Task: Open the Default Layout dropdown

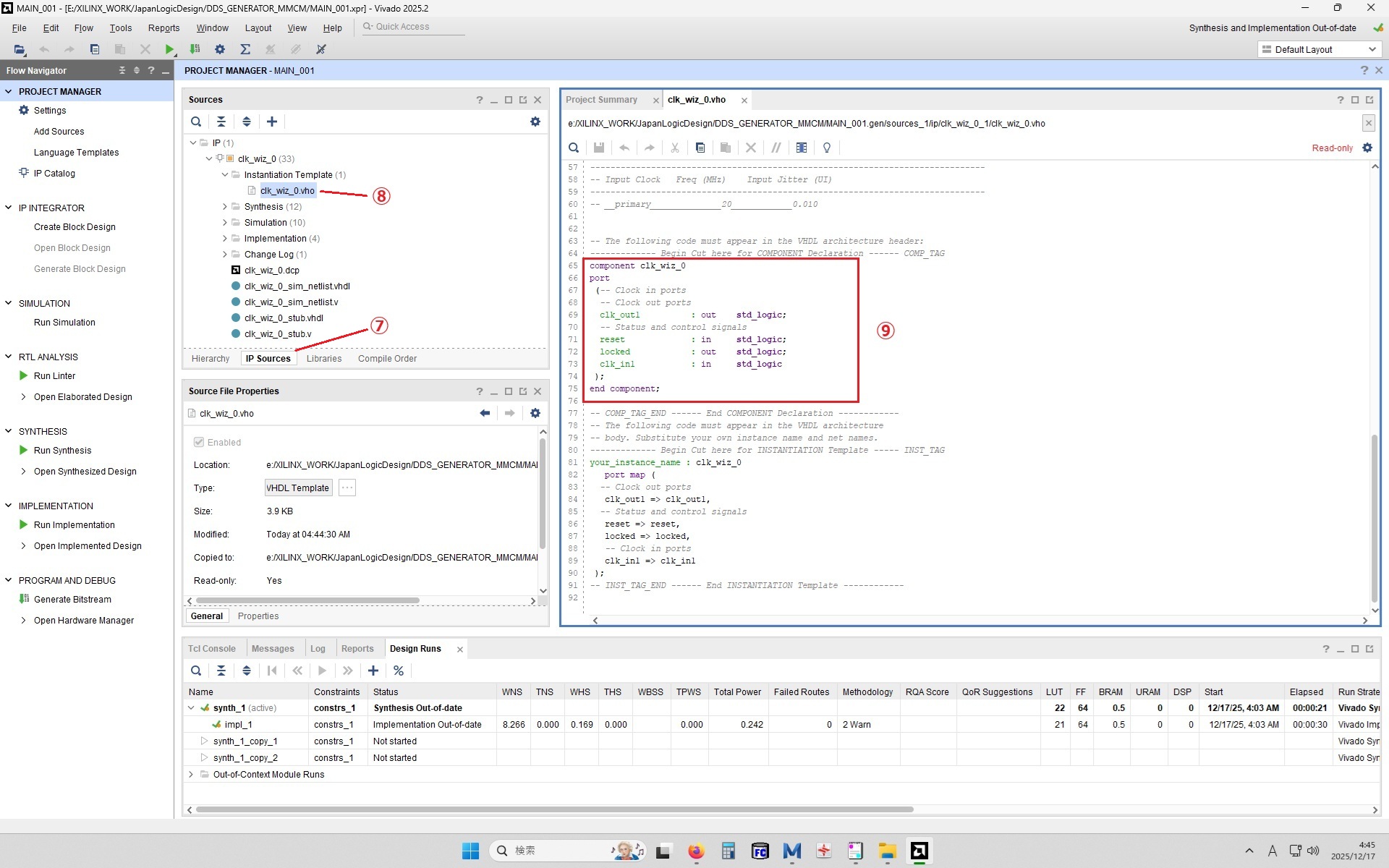Action: click(1320, 49)
